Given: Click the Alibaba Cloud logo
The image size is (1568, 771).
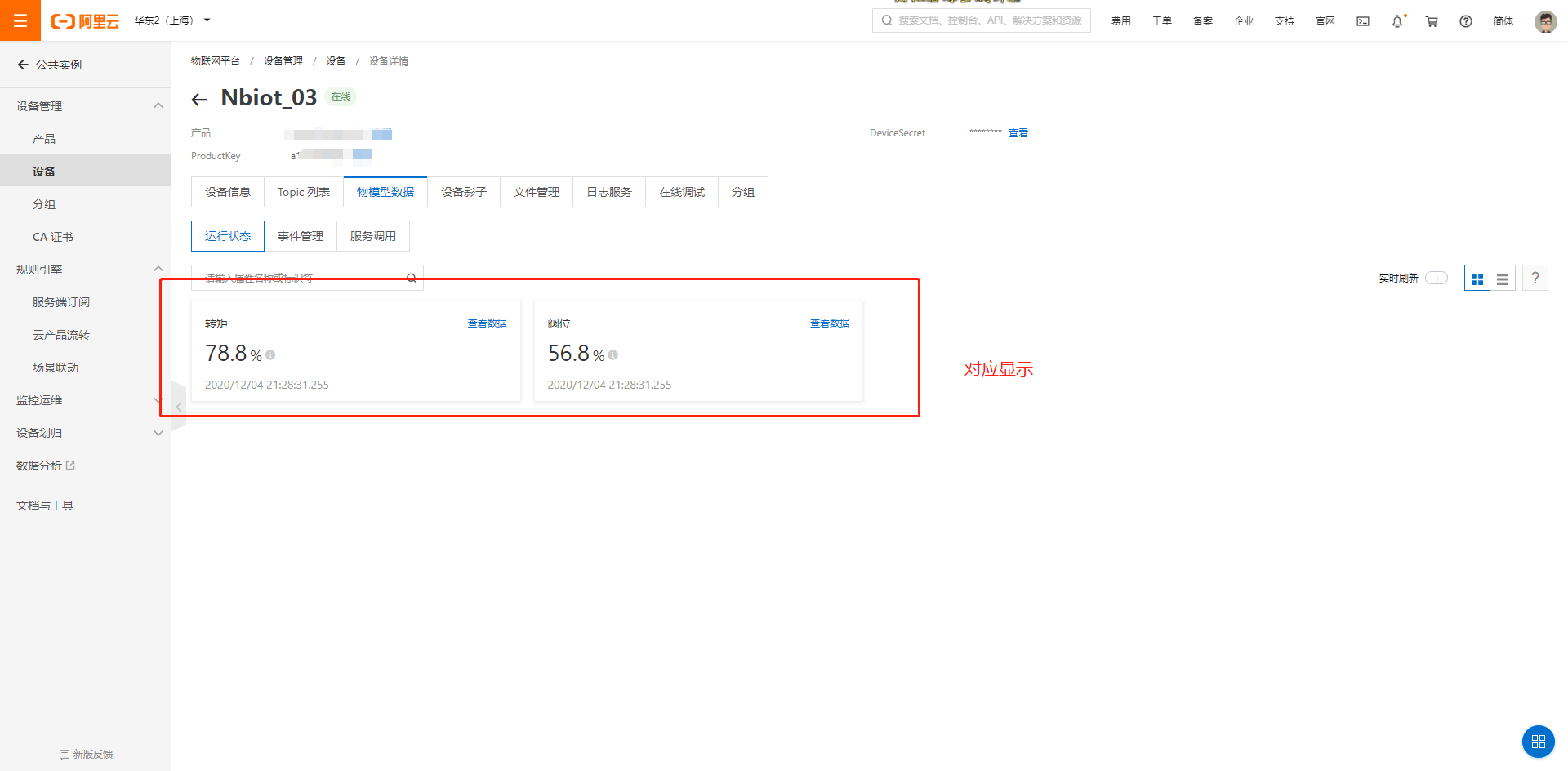Looking at the screenshot, I should (x=84, y=20).
